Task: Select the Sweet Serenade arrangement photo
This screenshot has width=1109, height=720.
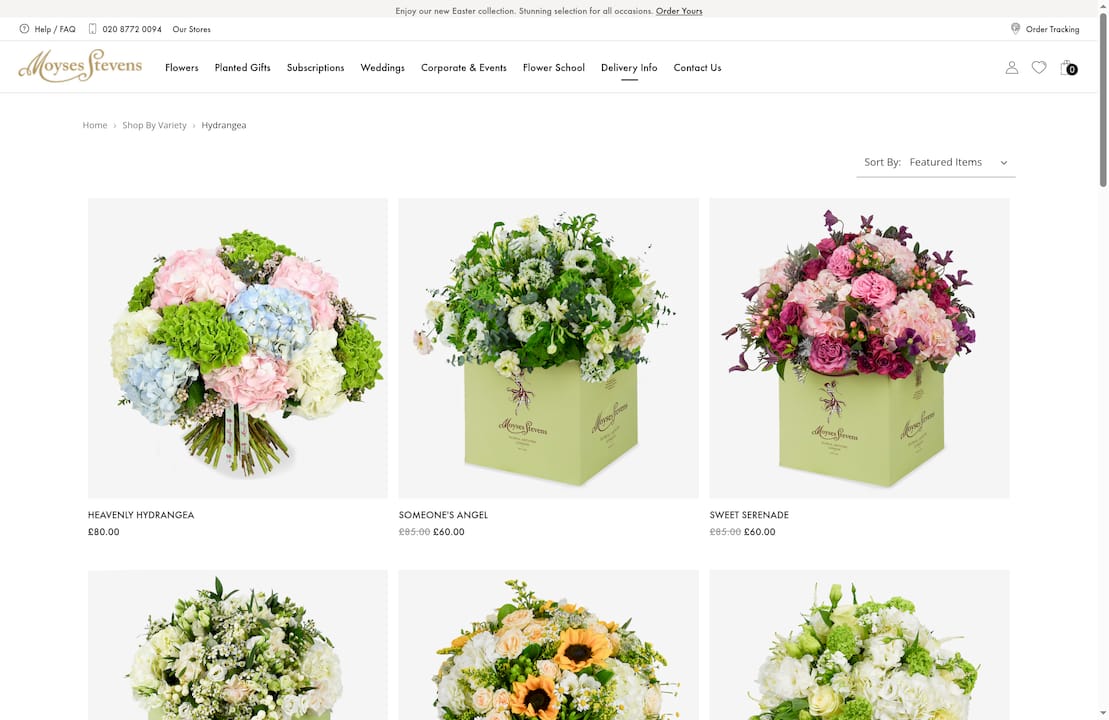Action: [859, 347]
